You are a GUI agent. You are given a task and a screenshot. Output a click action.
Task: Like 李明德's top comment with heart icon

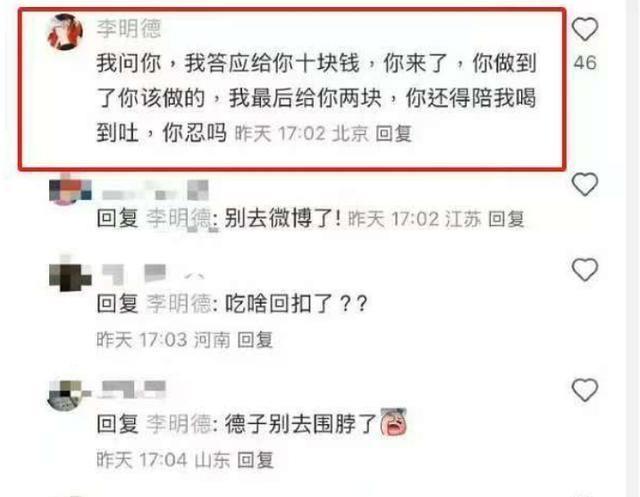tap(585, 29)
